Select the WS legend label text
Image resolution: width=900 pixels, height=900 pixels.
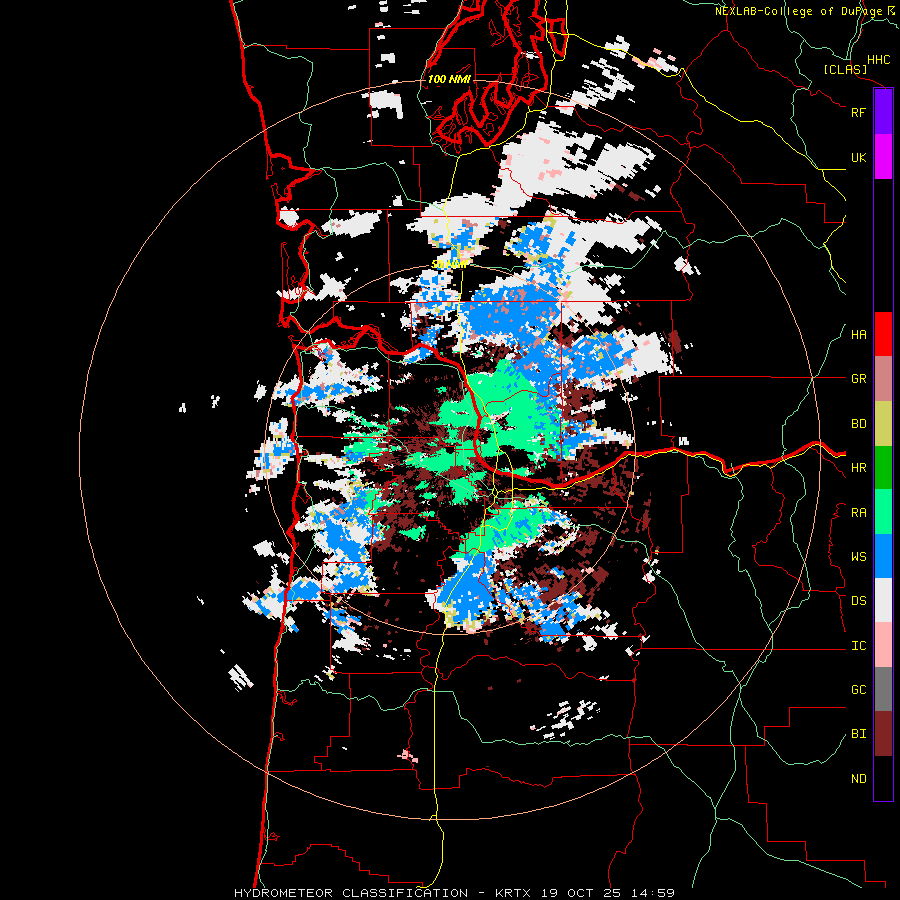(x=858, y=557)
